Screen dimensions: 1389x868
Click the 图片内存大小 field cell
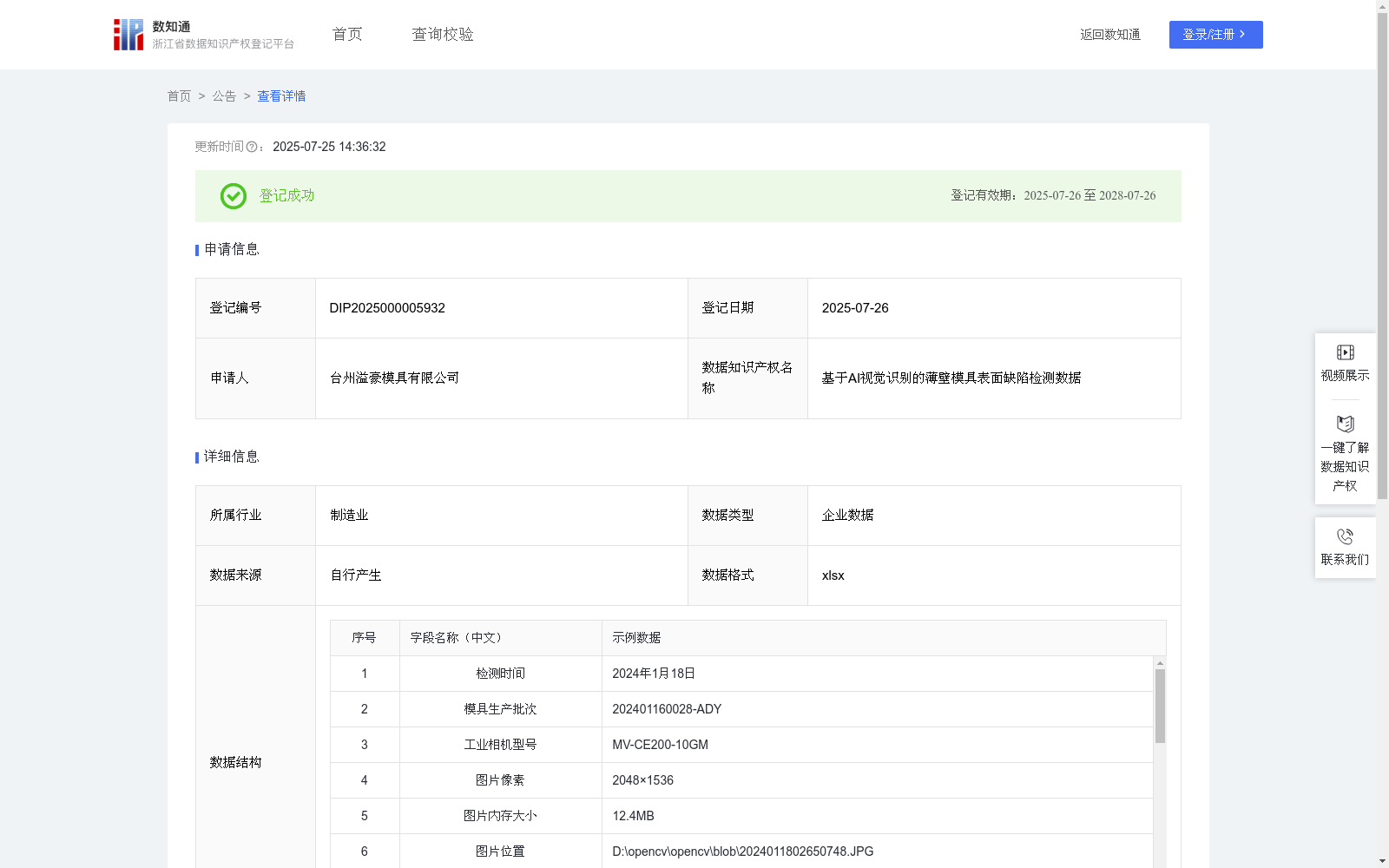500,816
